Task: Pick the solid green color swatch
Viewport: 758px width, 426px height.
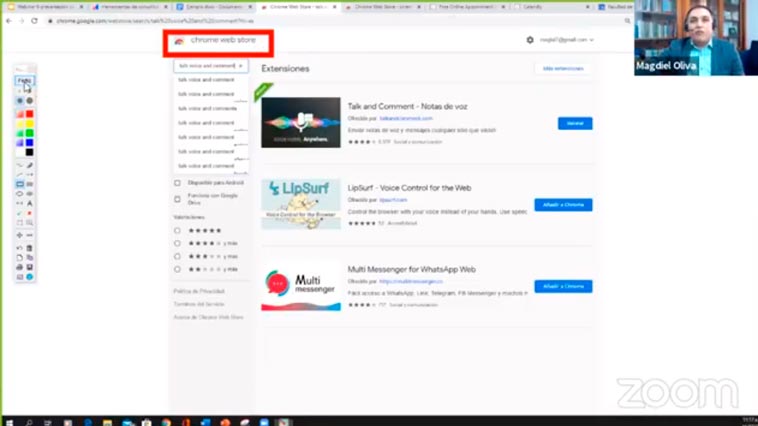Action: (x=29, y=133)
